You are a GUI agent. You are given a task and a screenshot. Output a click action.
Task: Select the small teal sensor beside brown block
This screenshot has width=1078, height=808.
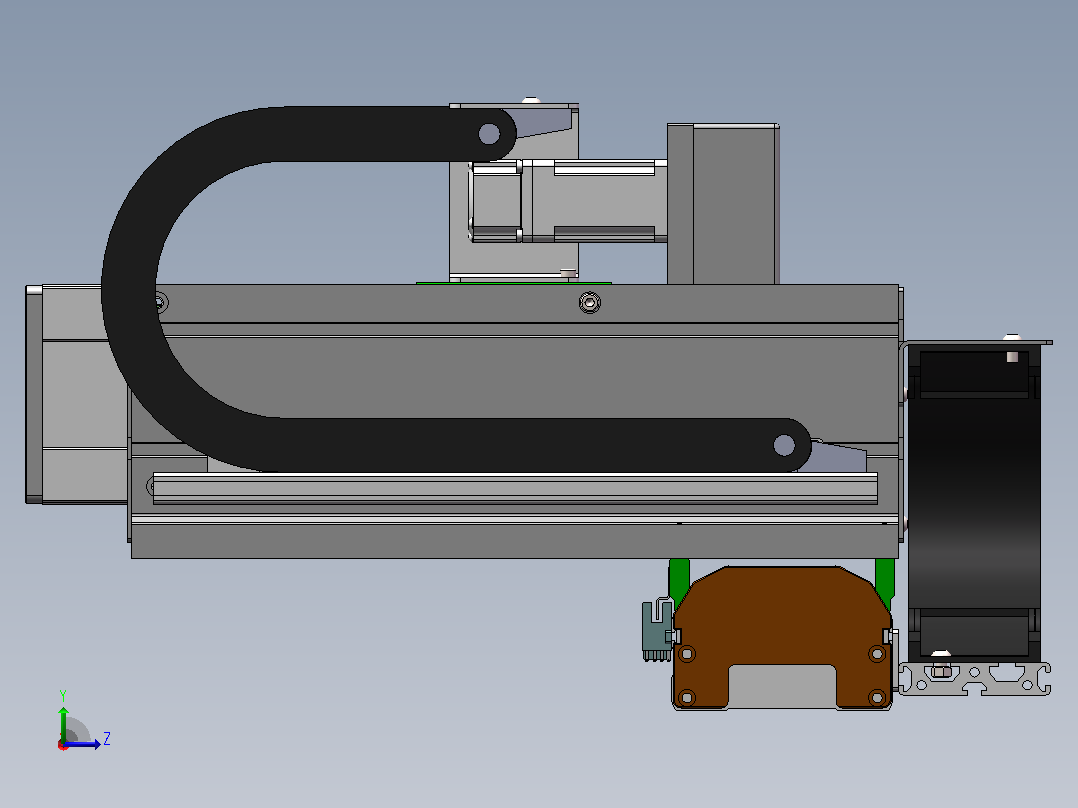coord(657,631)
